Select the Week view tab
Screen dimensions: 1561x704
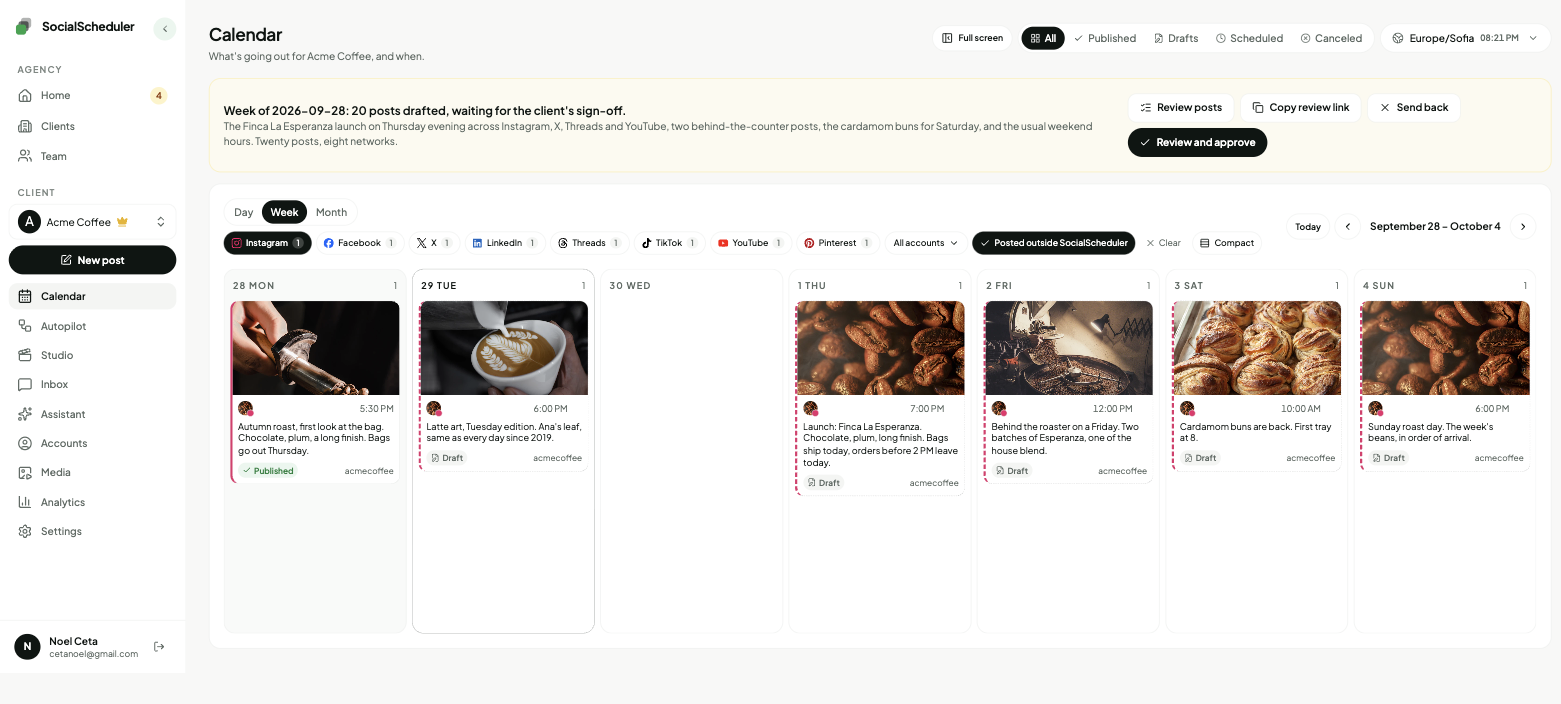click(284, 212)
